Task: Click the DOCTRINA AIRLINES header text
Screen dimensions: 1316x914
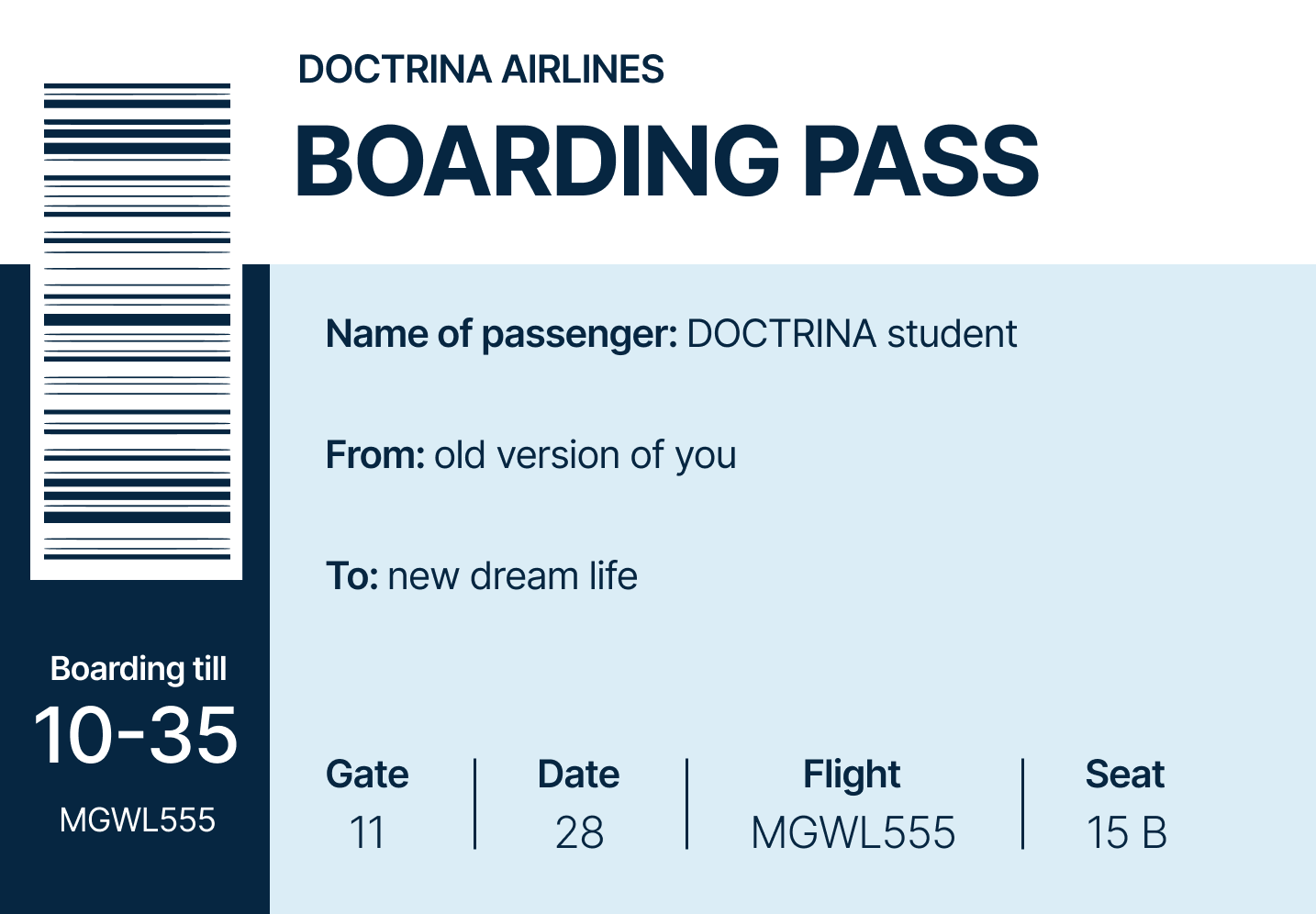Action: (481, 70)
